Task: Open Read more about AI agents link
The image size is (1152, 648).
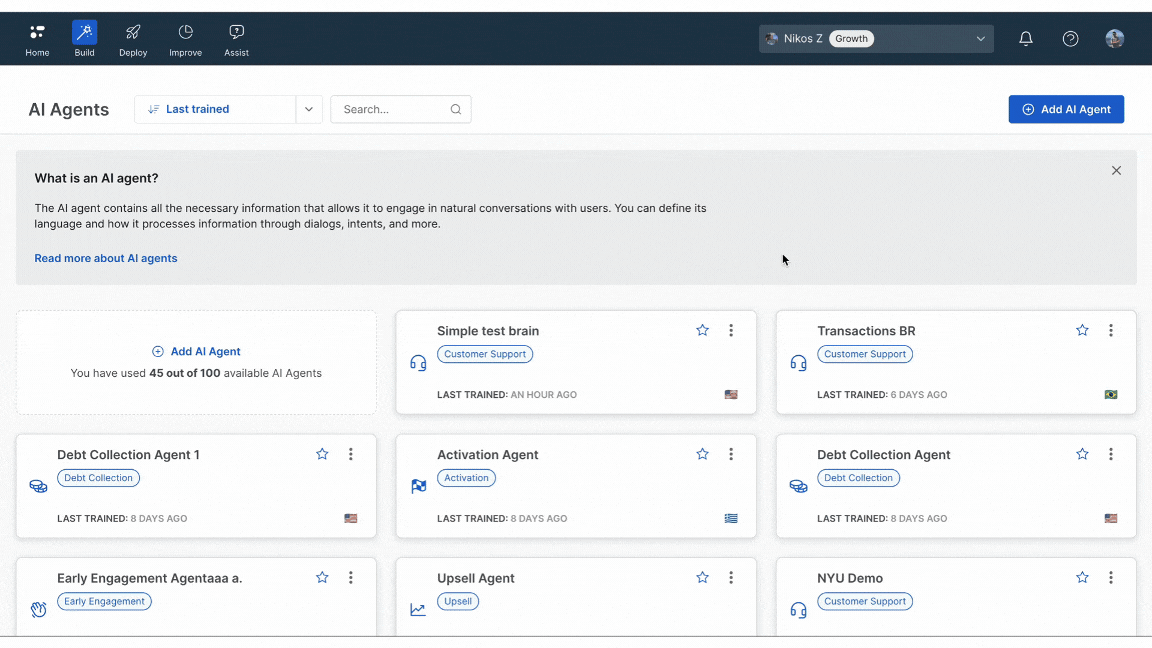Action: click(x=106, y=258)
